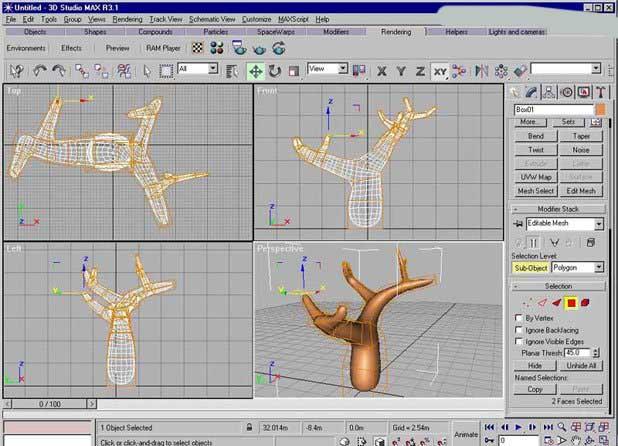The image size is (618, 446).
Task: Collapse the Selection rollout
Action: (558, 286)
